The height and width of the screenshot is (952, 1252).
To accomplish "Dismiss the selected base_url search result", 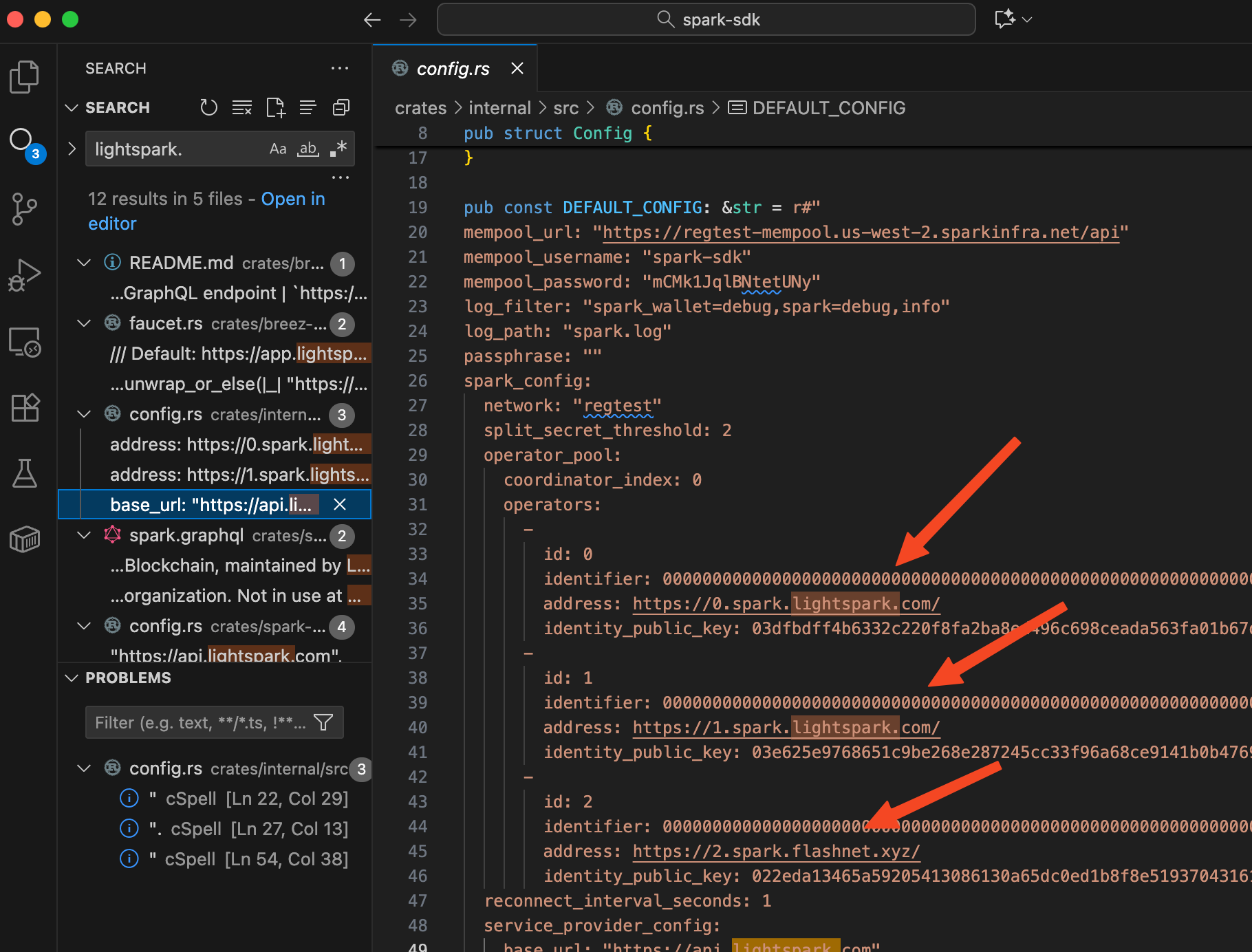I will (x=340, y=505).
